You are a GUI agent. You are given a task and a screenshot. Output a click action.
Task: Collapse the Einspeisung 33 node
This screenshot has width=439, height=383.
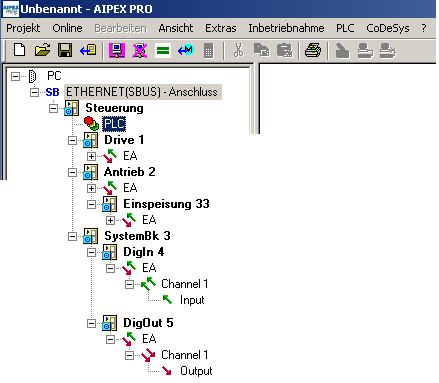point(91,204)
